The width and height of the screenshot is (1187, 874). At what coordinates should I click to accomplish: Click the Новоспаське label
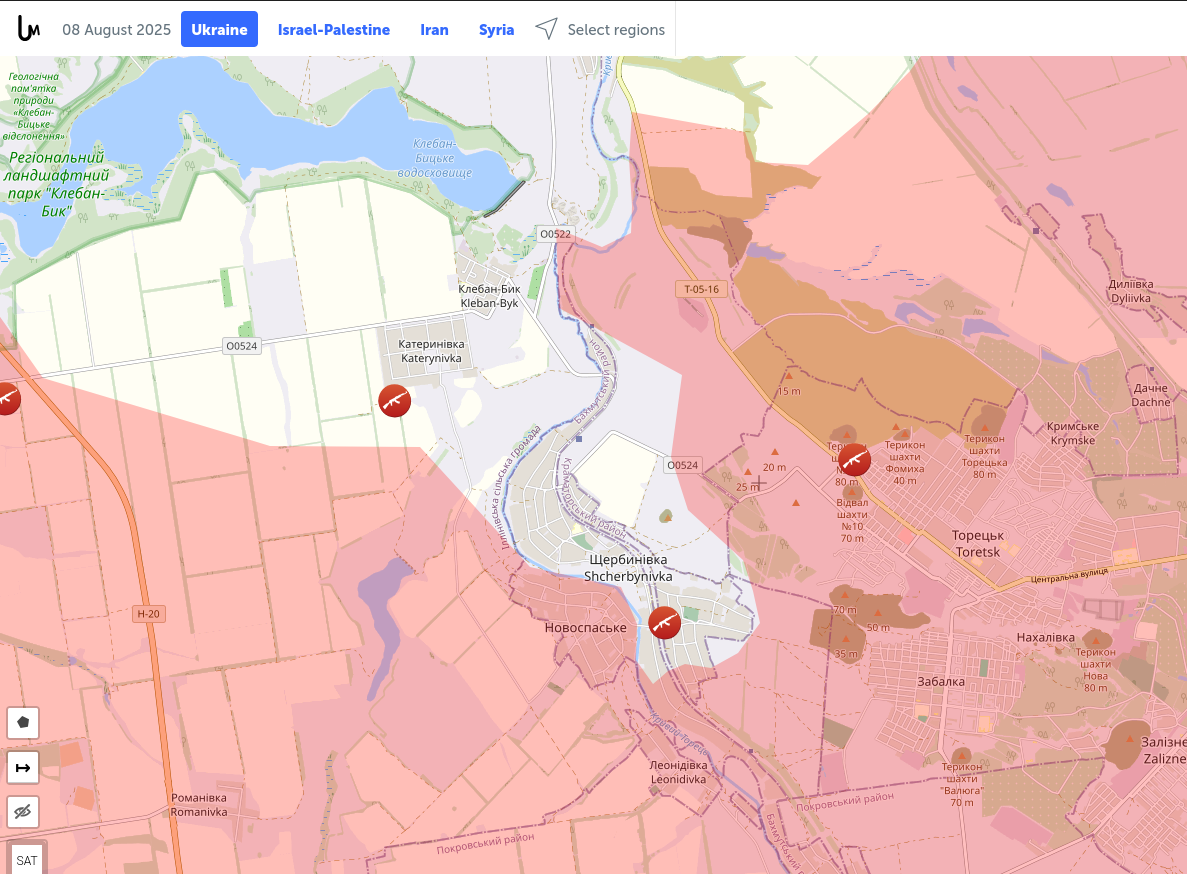pos(586,627)
